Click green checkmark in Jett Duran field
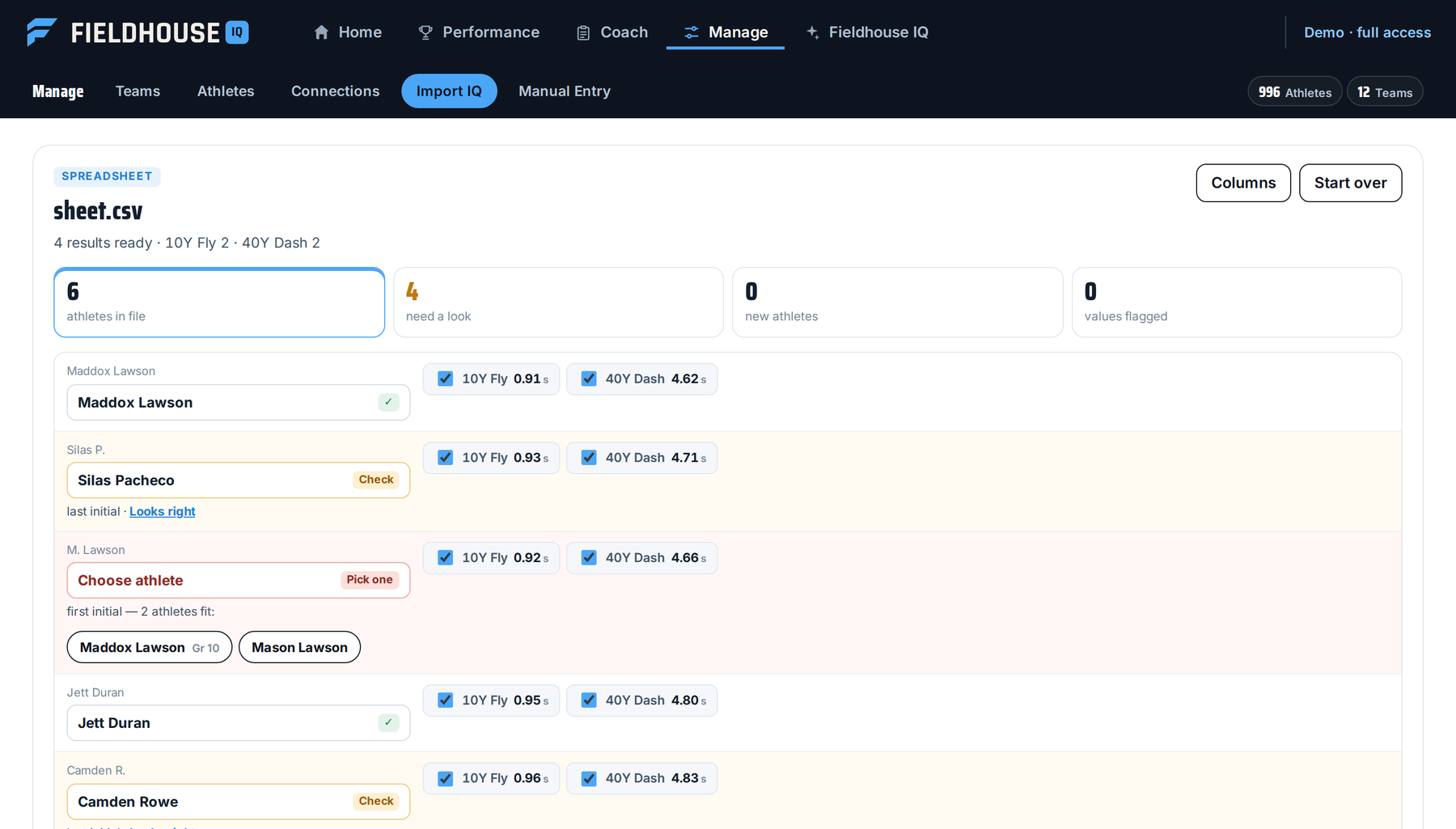 tap(388, 722)
